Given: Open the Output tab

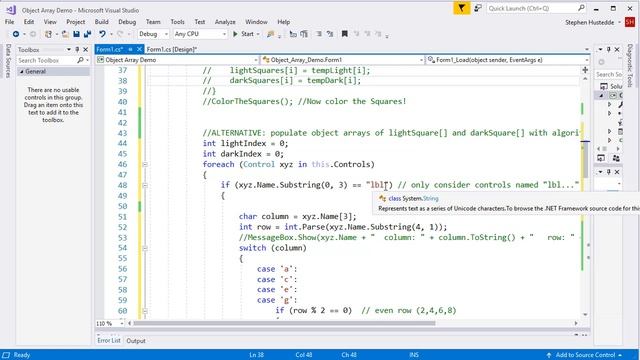Looking at the screenshot, I should (136, 341).
